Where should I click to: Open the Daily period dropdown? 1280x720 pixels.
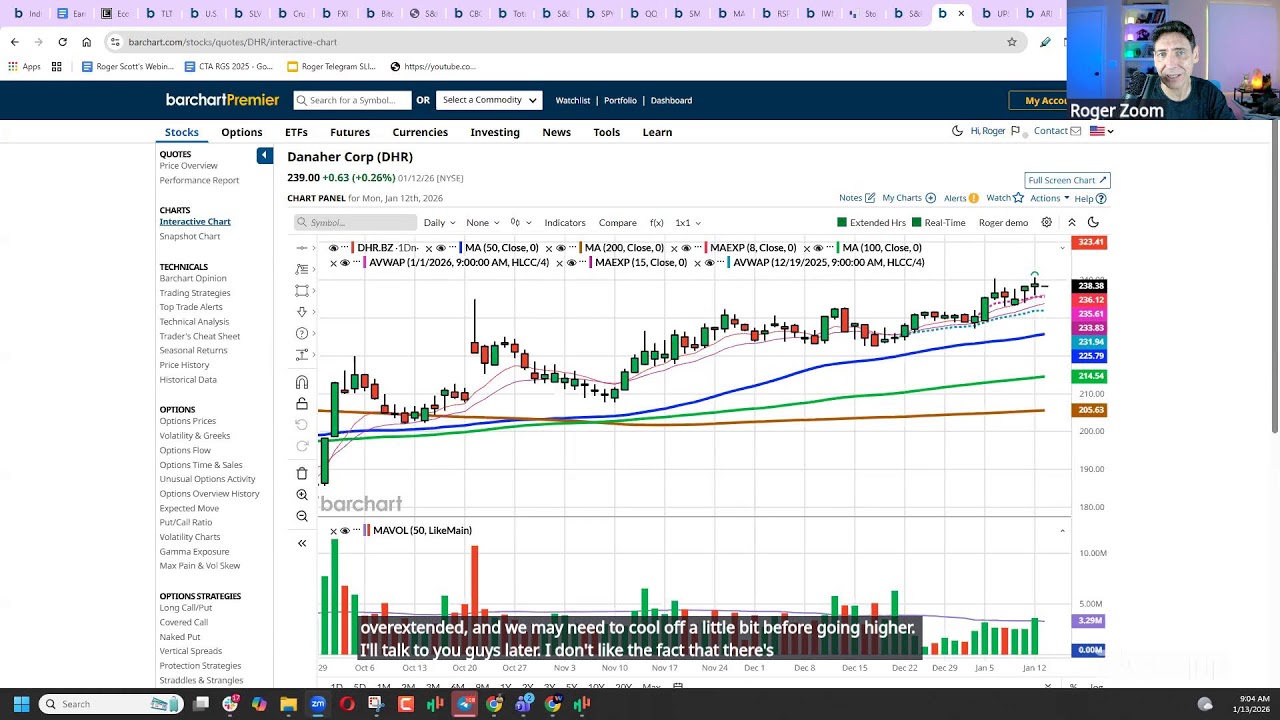point(439,222)
